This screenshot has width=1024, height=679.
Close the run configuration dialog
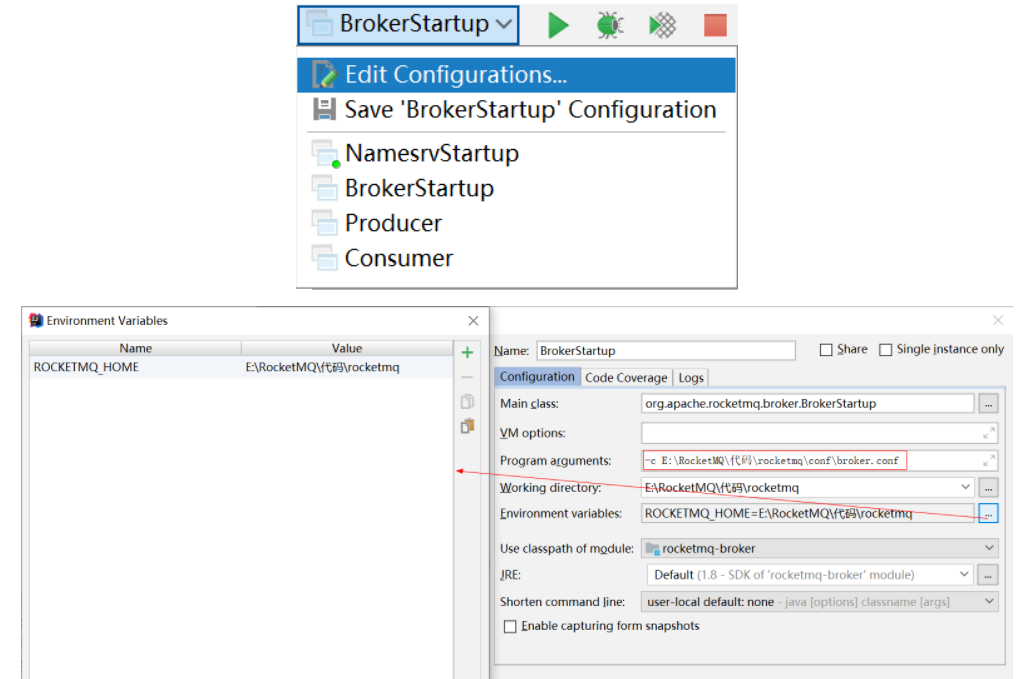click(x=998, y=320)
